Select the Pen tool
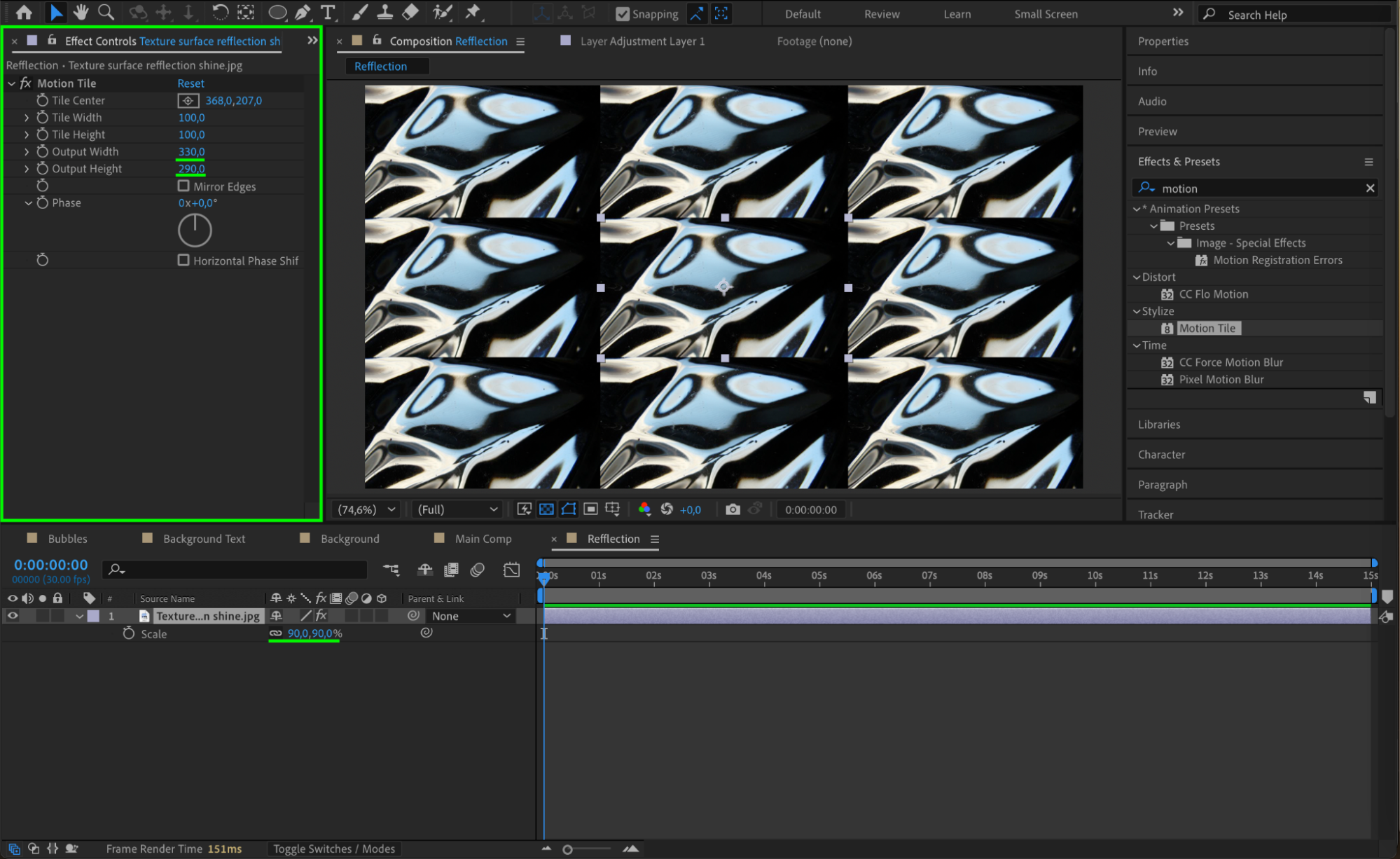The image size is (1400, 859). (x=303, y=12)
